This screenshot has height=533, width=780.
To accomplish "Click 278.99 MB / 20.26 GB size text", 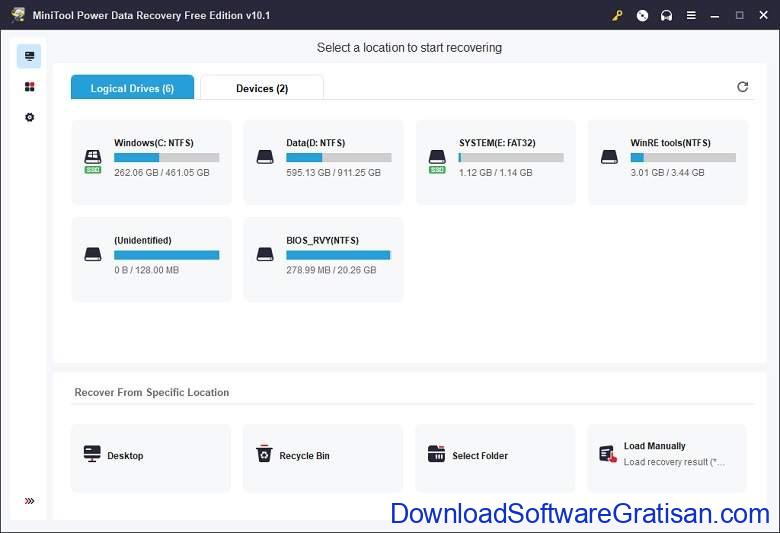I will click(x=331, y=270).
